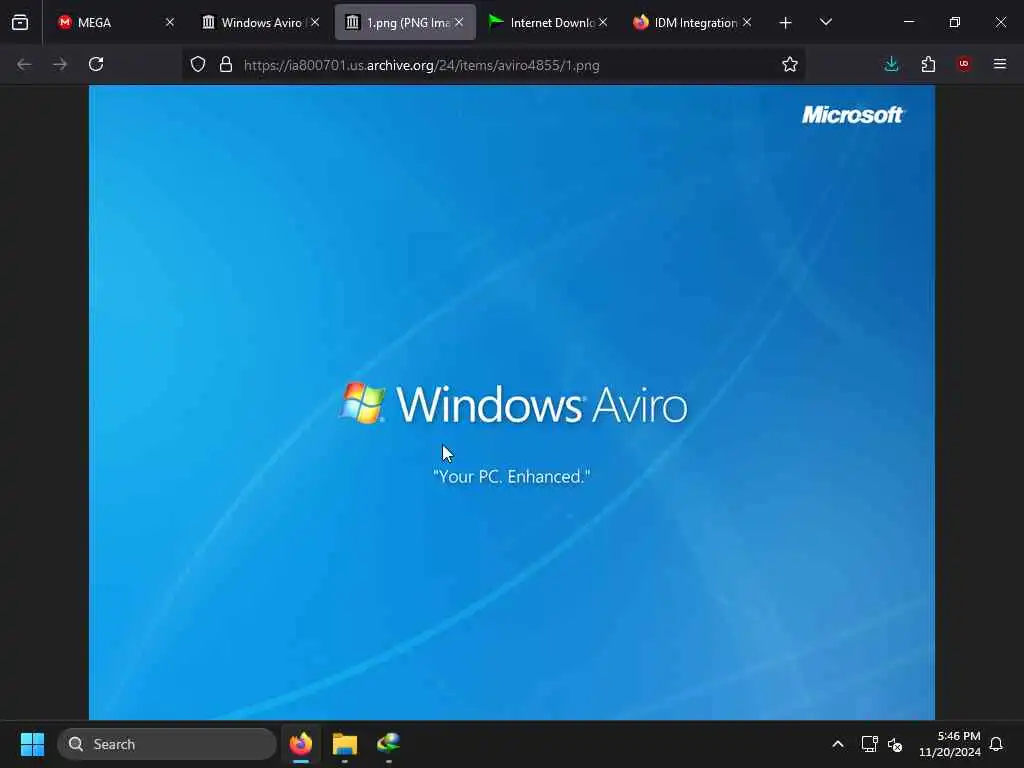Expand the list all tabs chevron
Image resolution: width=1024 pixels, height=768 pixels.
click(x=825, y=22)
